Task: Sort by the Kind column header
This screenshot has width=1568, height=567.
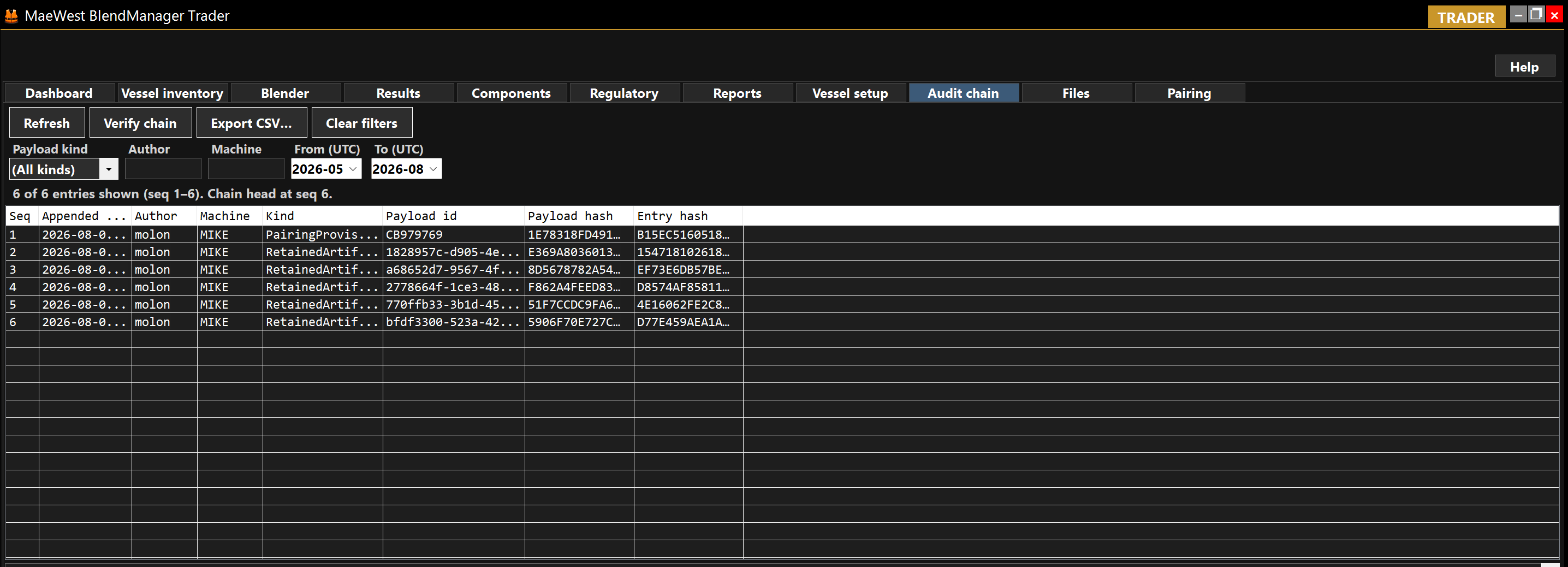Action: (x=323, y=216)
